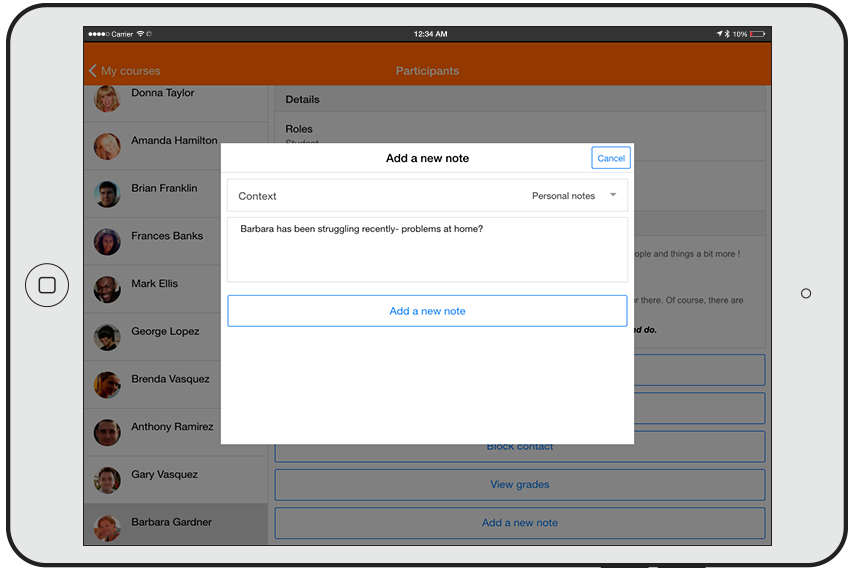The width and height of the screenshot is (852, 568).
Task: Tap the Block contact button
Action: (519, 447)
